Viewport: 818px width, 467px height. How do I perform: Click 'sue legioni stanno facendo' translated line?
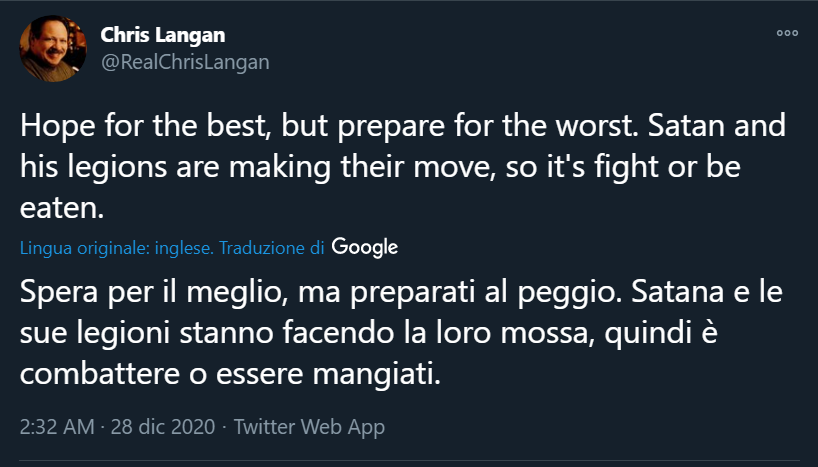[x=200, y=338]
